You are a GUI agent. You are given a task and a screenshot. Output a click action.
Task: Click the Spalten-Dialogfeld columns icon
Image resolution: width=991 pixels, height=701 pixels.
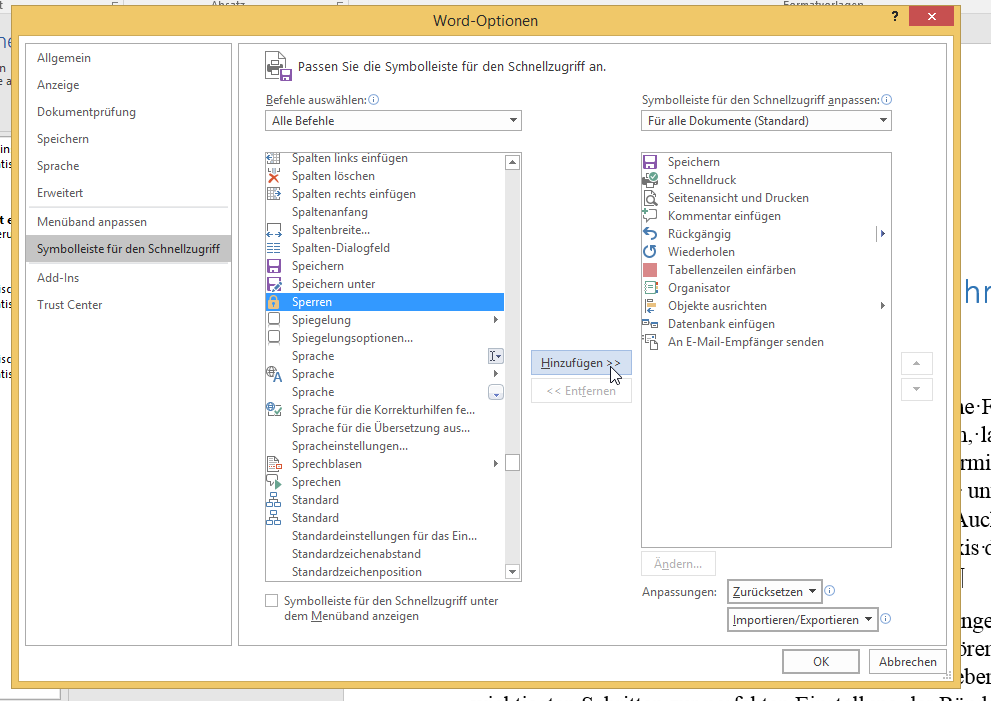pos(274,248)
